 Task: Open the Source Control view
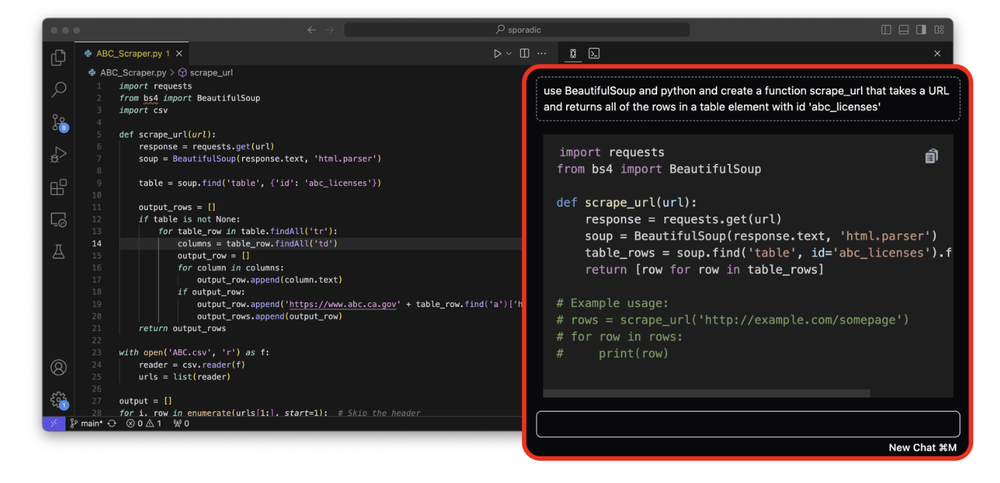point(59,123)
